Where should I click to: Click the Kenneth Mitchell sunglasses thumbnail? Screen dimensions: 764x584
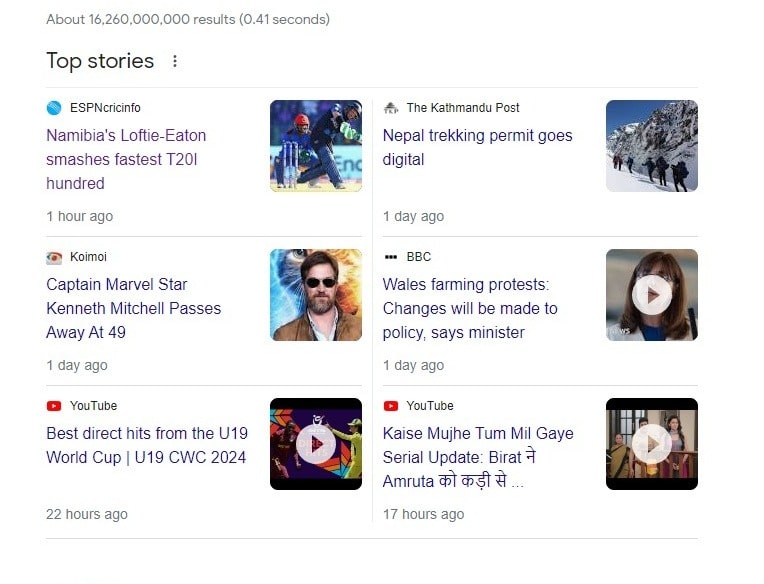[x=316, y=295]
